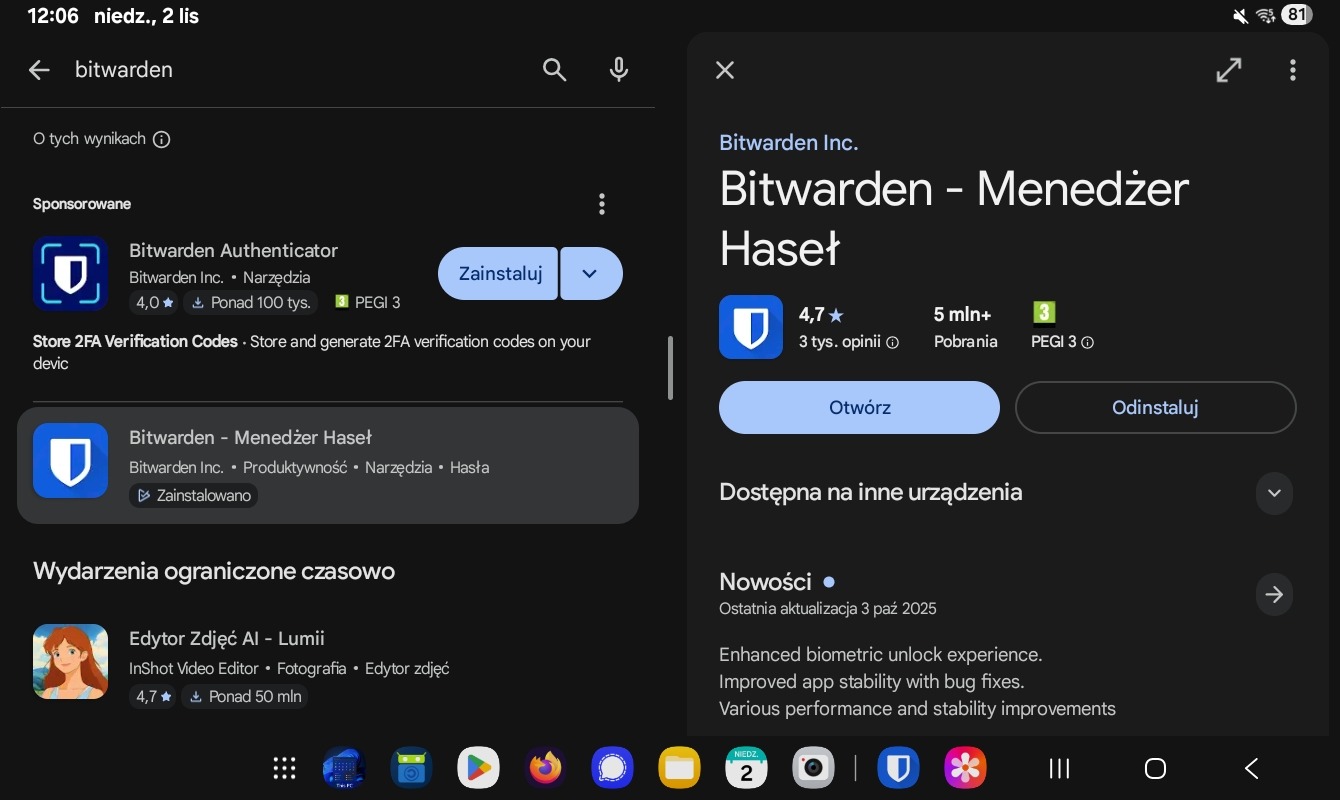Tap the search magnifier icon
The height and width of the screenshot is (800, 1340).
pyautogui.click(x=554, y=69)
